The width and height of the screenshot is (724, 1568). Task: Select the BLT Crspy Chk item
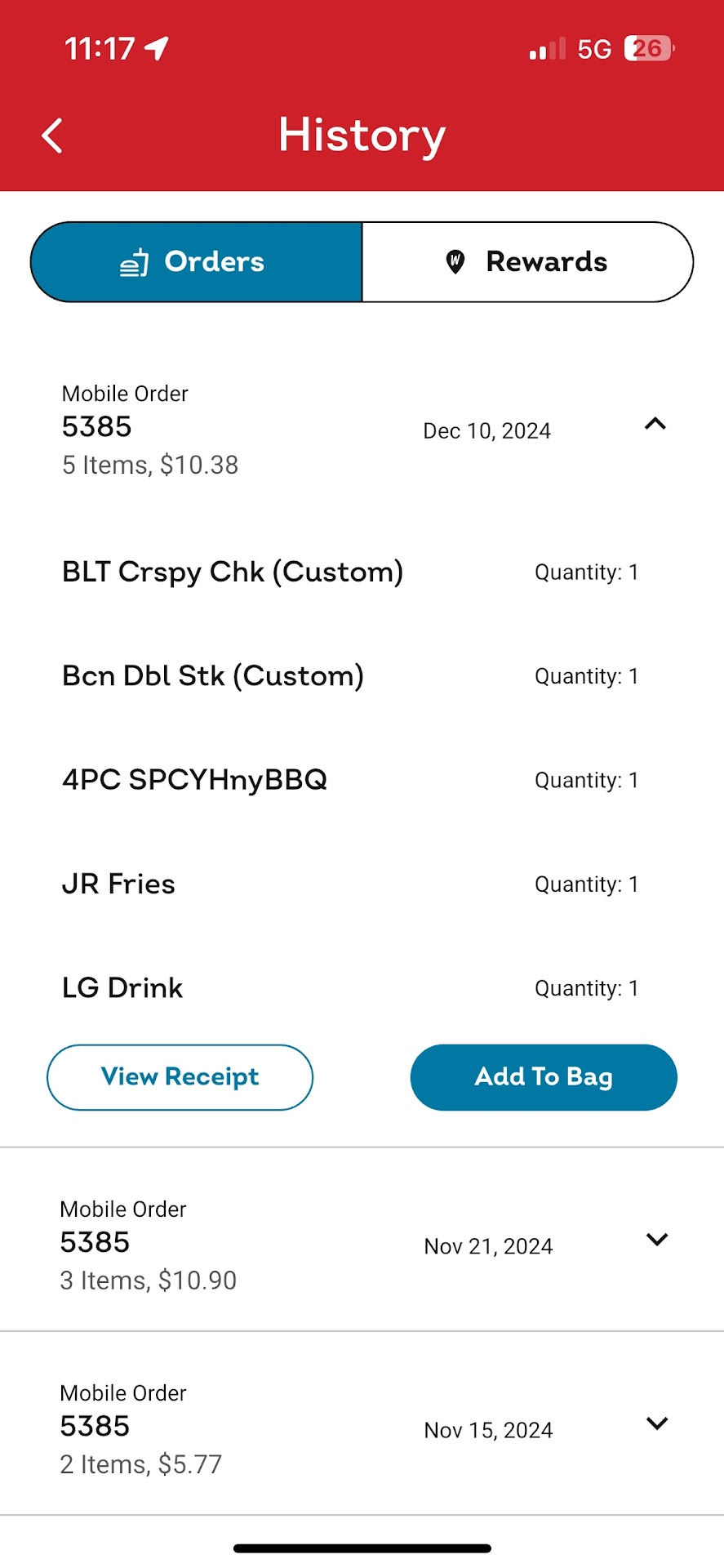233,572
